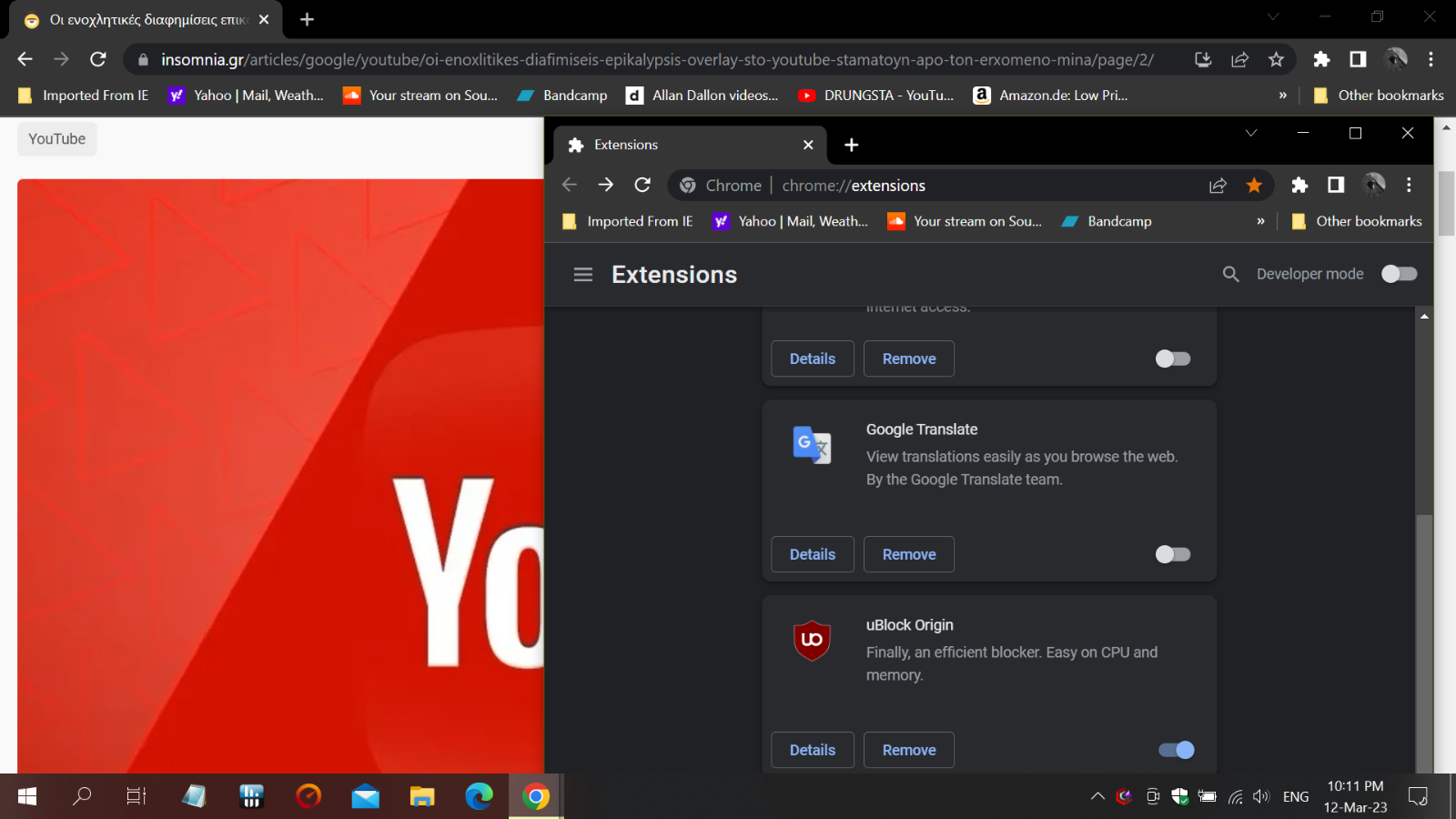
Task: Enable the Google Translate extension toggle
Action: pos(1173,554)
